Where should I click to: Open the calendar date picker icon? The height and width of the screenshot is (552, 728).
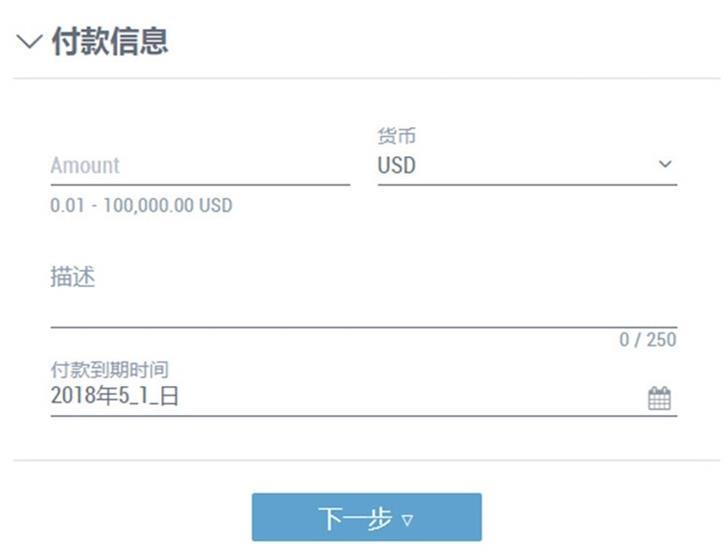pos(659,398)
